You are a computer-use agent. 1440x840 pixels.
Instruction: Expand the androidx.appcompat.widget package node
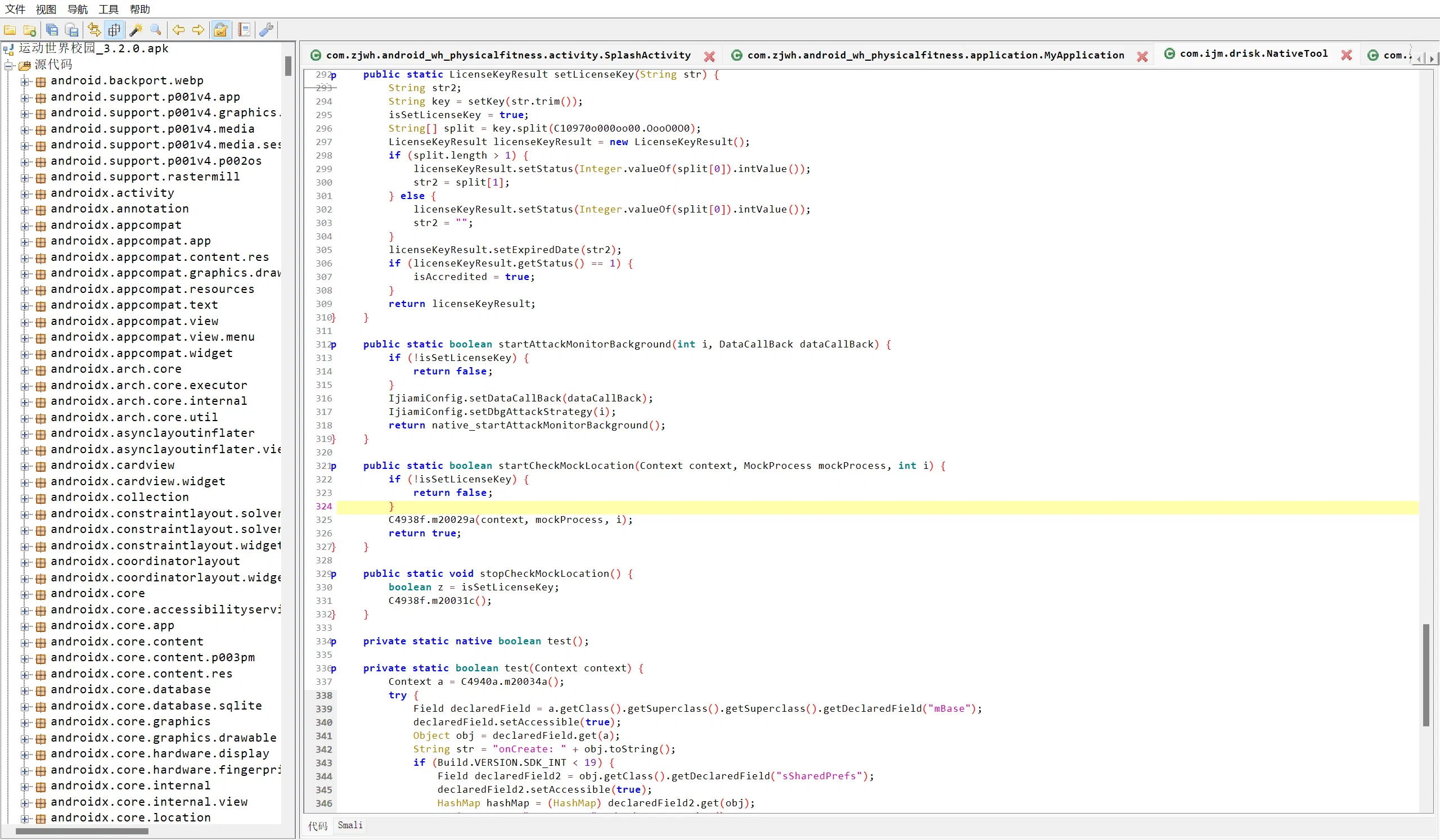pyautogui.click(x=25, y=354)
